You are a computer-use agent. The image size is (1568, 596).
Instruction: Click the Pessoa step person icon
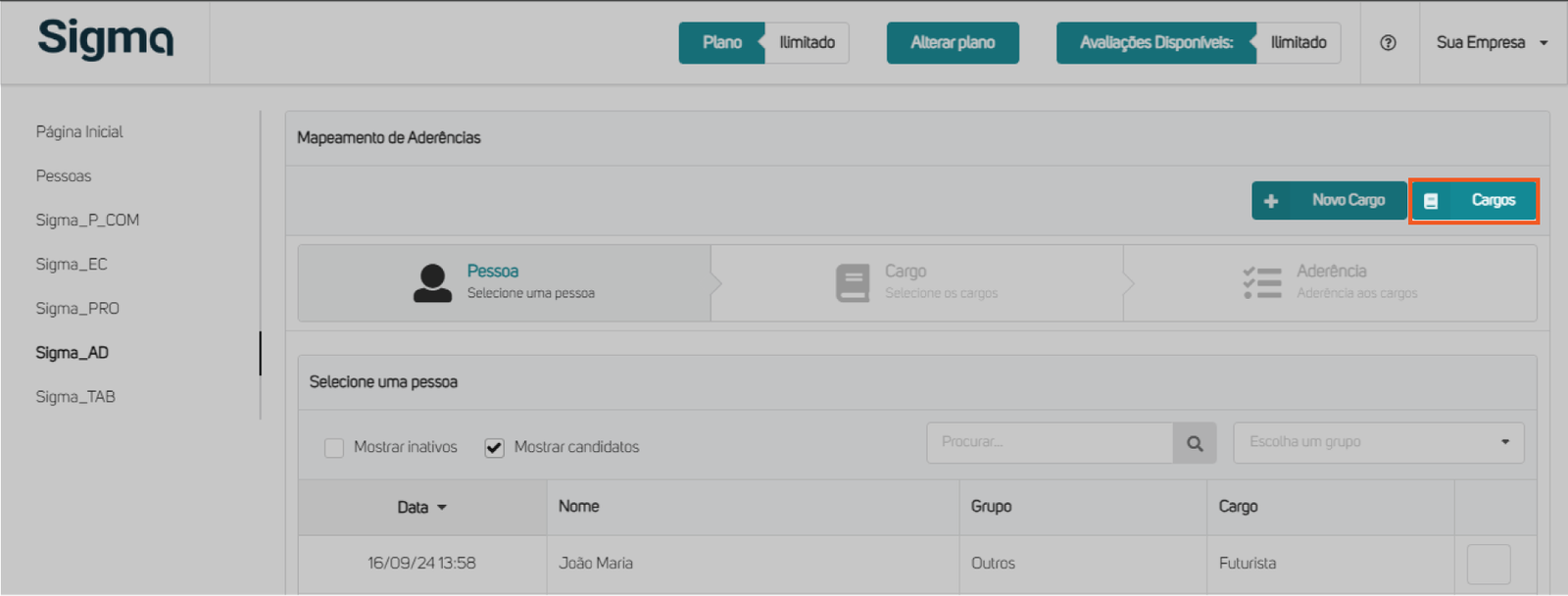(432, 282)
